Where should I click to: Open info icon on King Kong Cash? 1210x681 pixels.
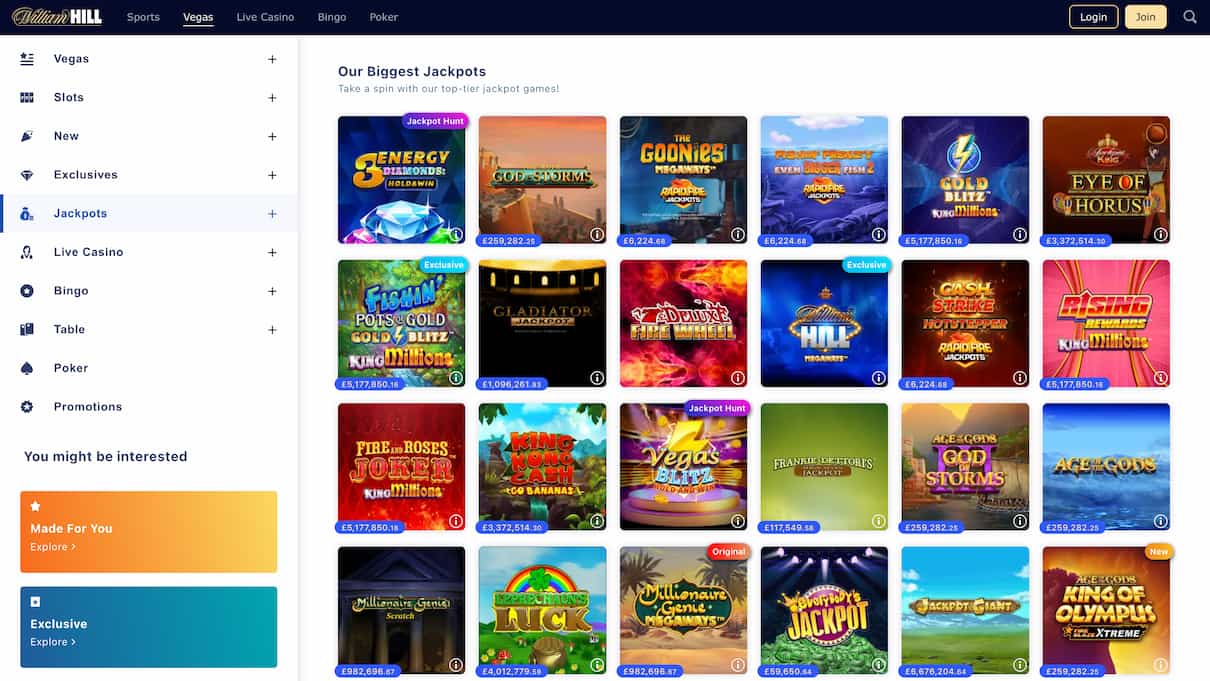(597, 521)
